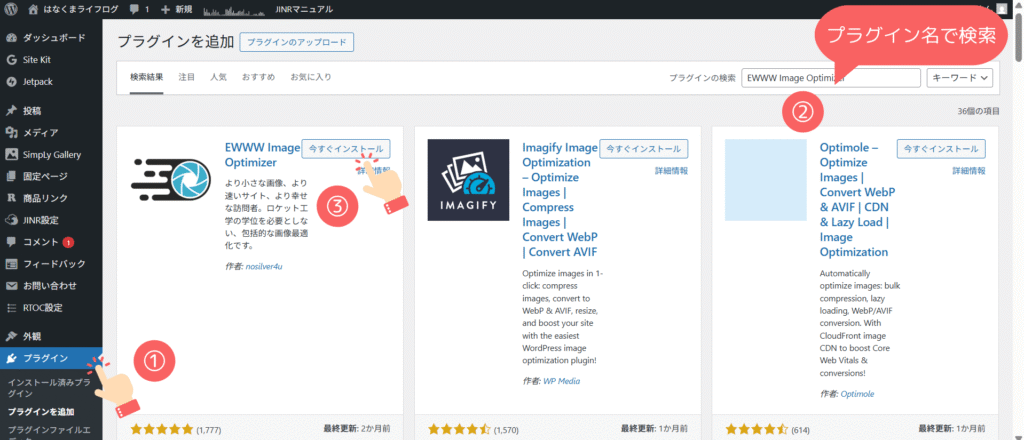This screenshot has width=1024, height=440.
Task: Select プラグインを追加 submenu item
Action: point(41,412)
